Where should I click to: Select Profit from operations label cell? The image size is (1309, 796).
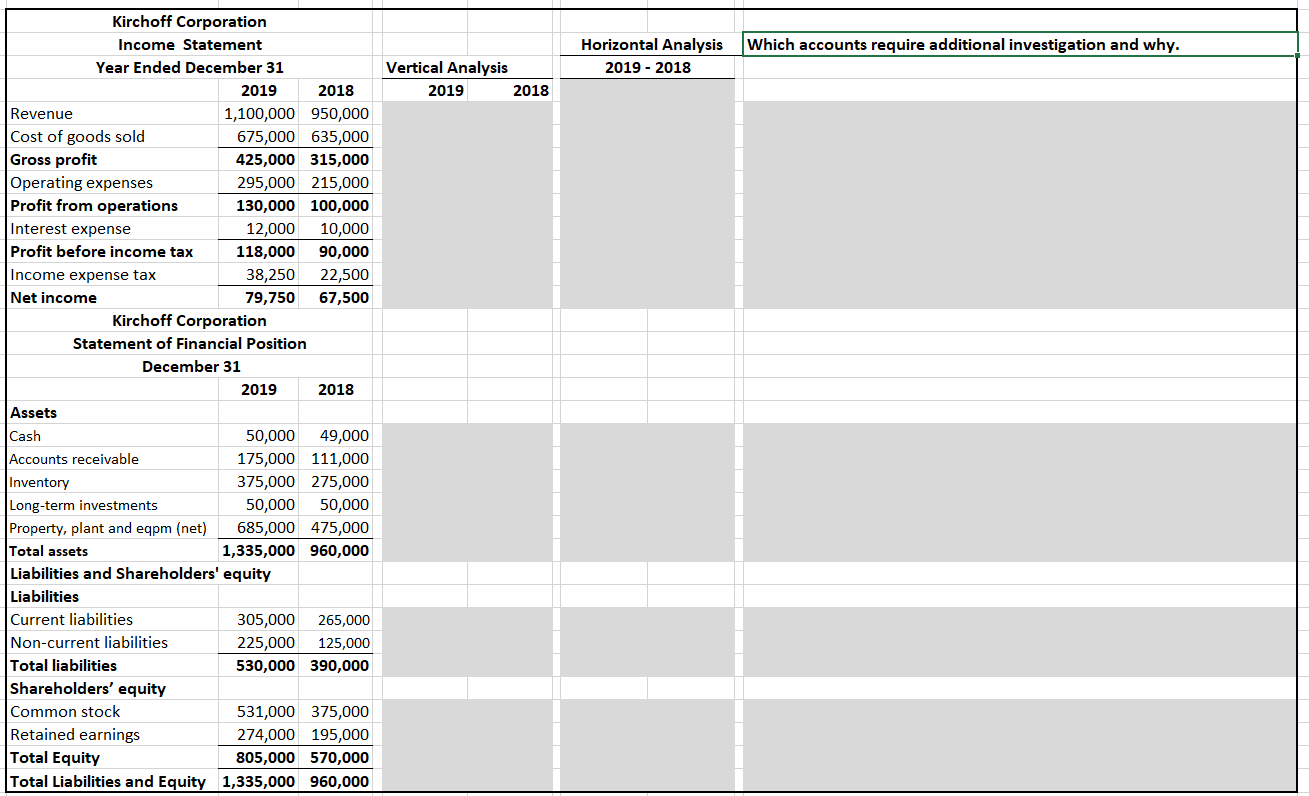tap(94, 206)
